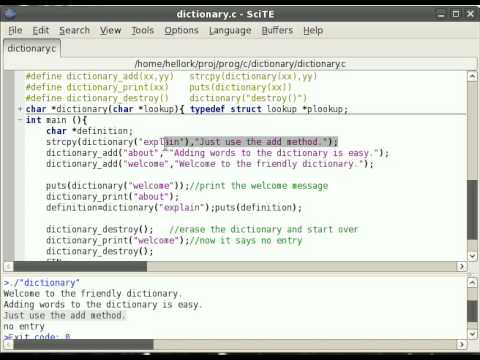
Task: Open the View menu
Action: click(110, 30)
